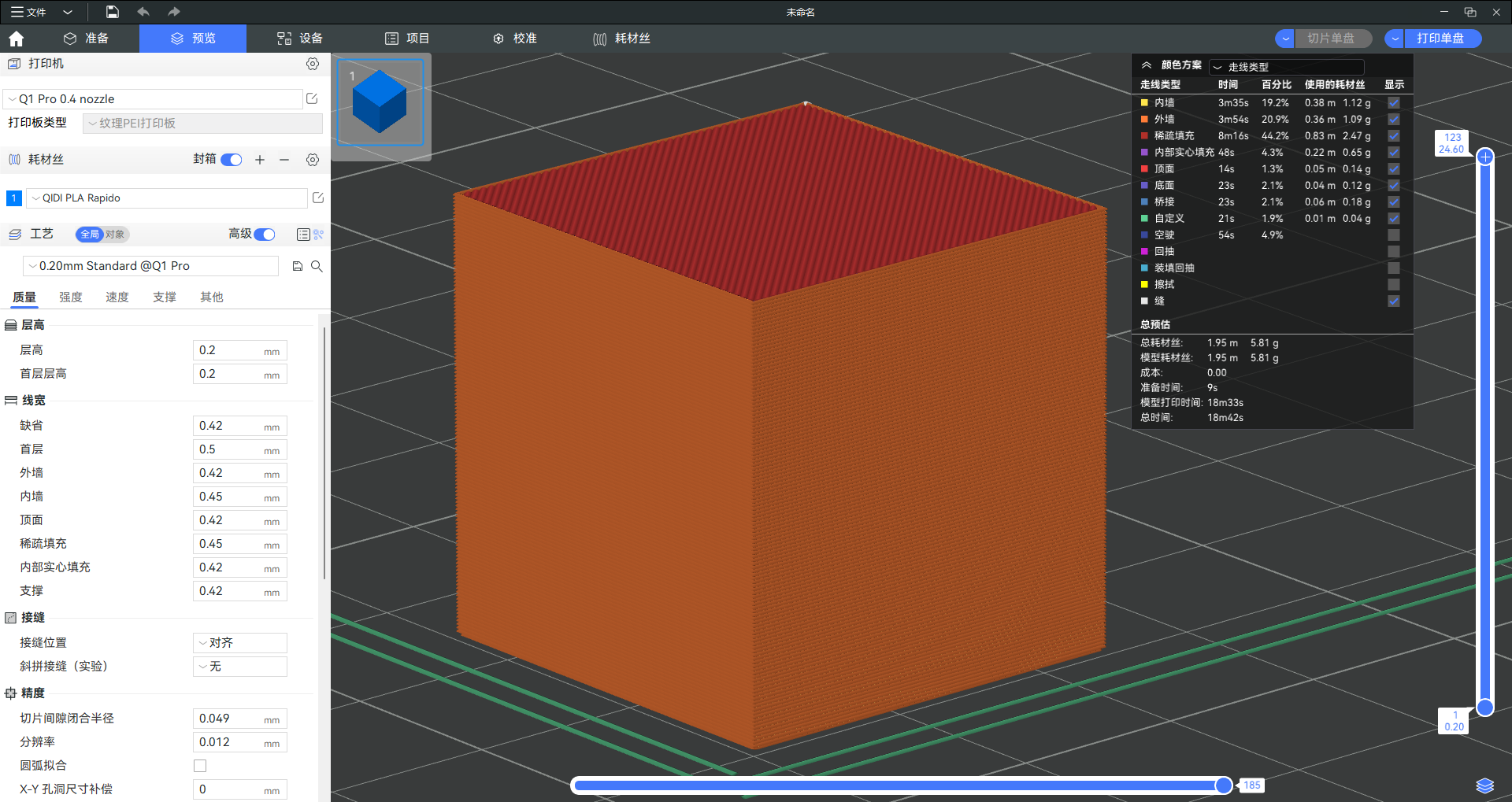
Task: Switch to the 准备 tab
Action: point(87,39)
